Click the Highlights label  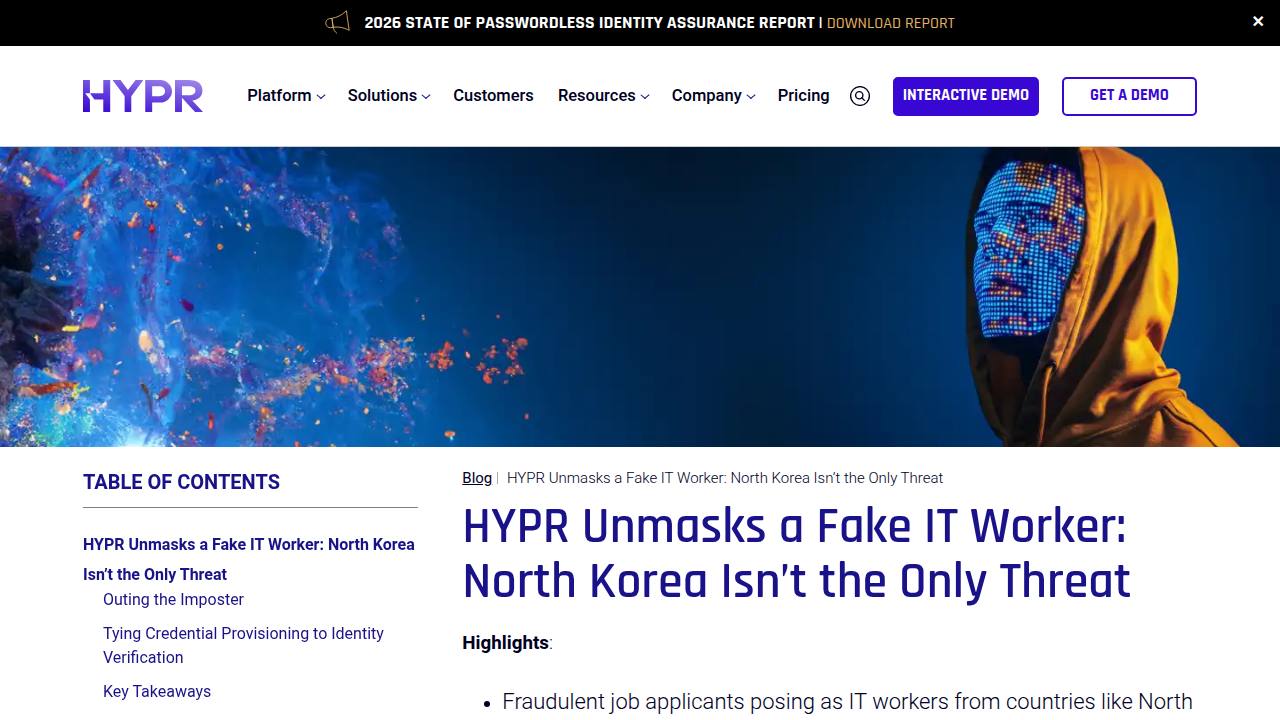[x=505, y=643]
